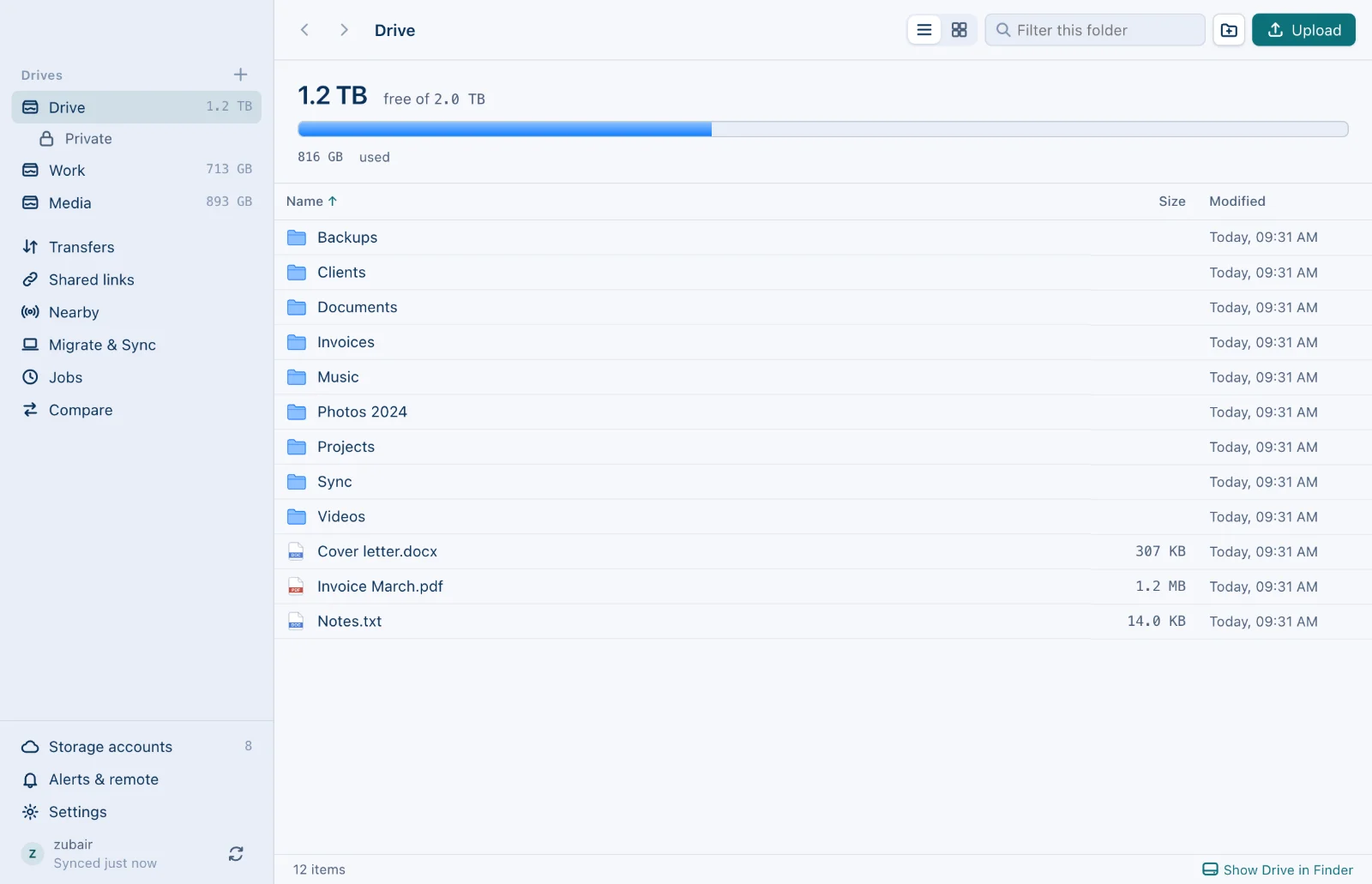Select the Media drive
Viewport: 1372px width, 884px height.
click(136, 202)
